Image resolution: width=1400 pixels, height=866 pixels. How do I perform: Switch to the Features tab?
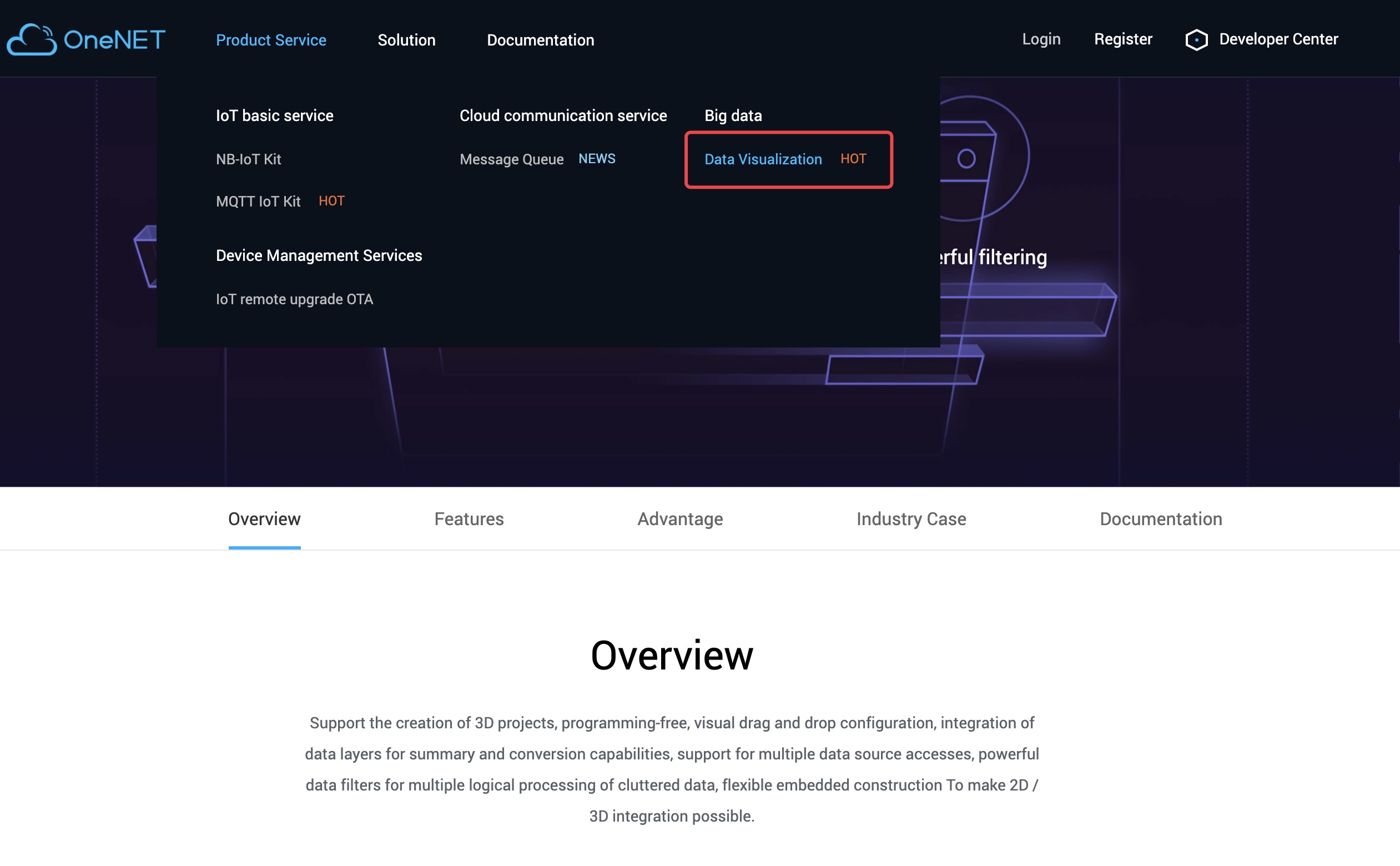(x=469, y=518)
